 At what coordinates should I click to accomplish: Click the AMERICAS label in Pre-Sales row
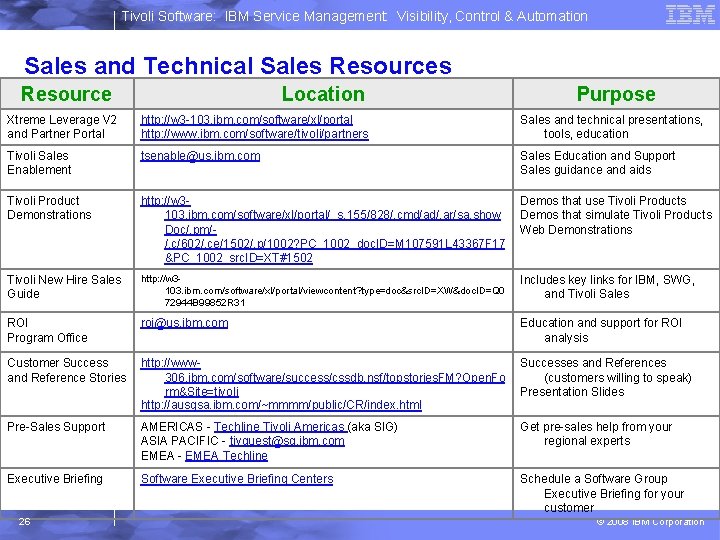click(171, 427)
